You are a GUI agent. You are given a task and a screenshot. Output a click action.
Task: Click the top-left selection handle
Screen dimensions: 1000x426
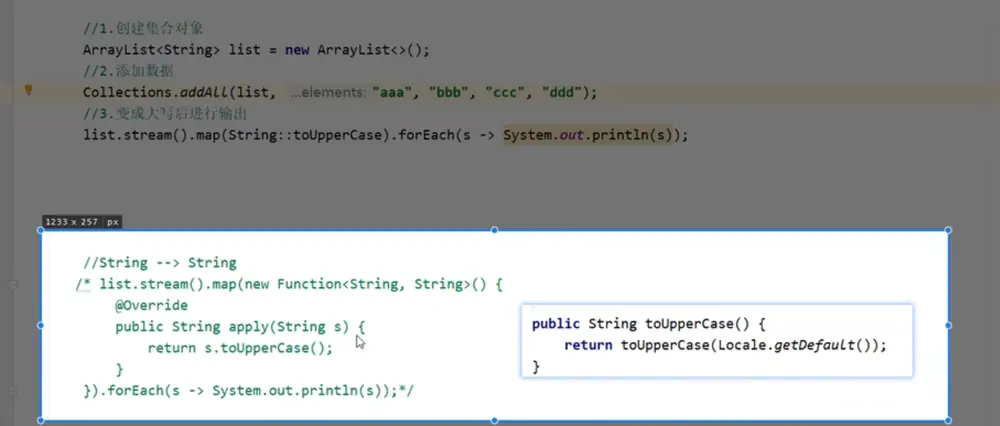coord(41,230)
